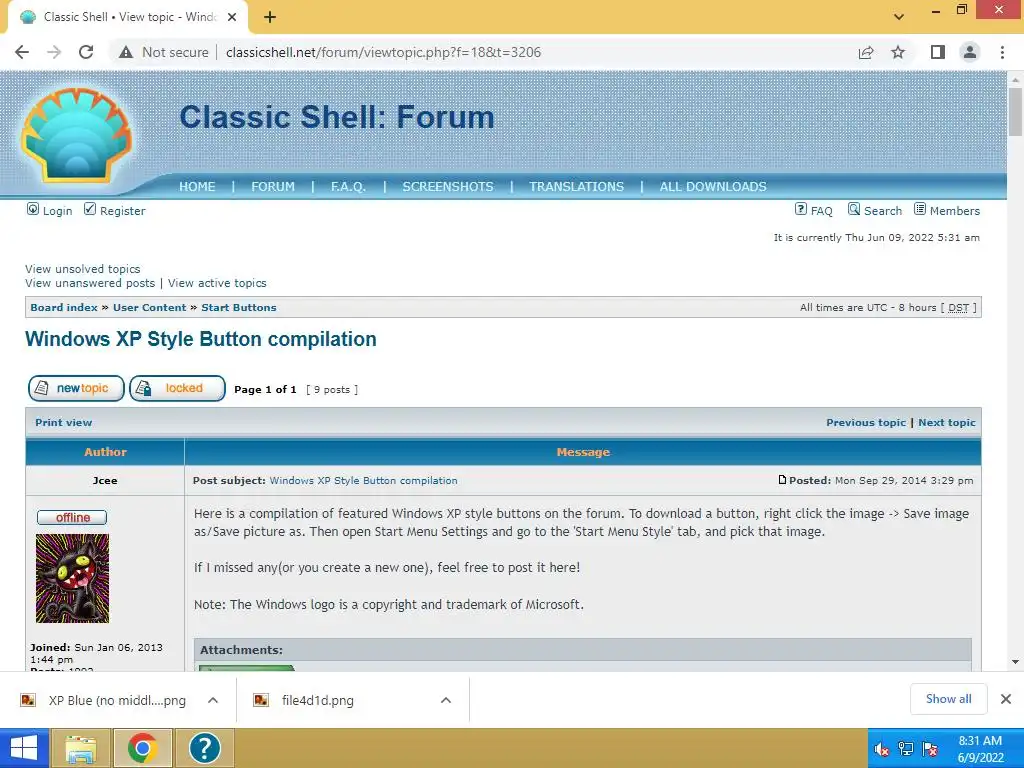This screenshot has height=768, width=1024.
Task: Click Show all downloads button
Action: pos(948,699)
